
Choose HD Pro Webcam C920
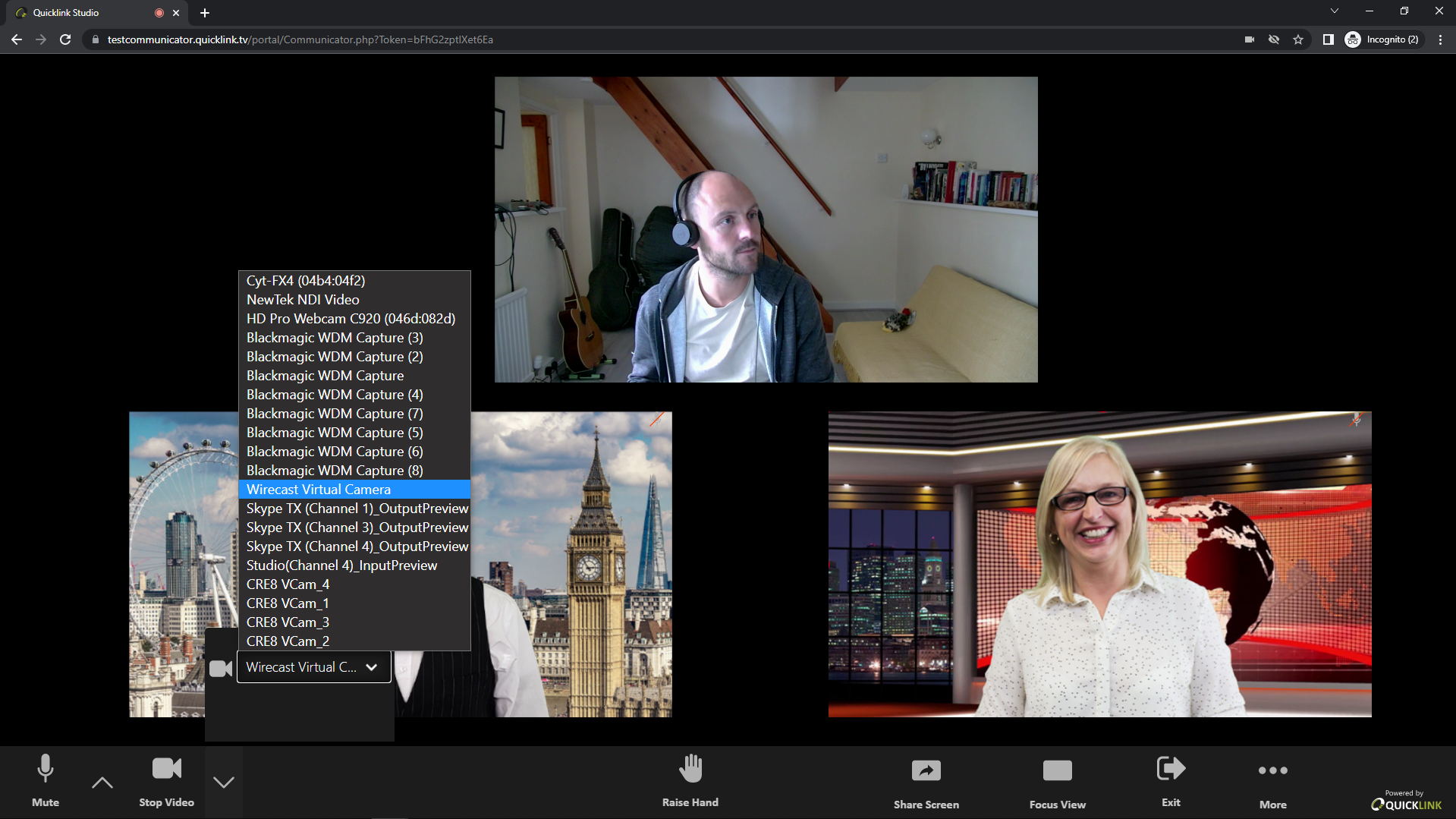pos(355,319)
